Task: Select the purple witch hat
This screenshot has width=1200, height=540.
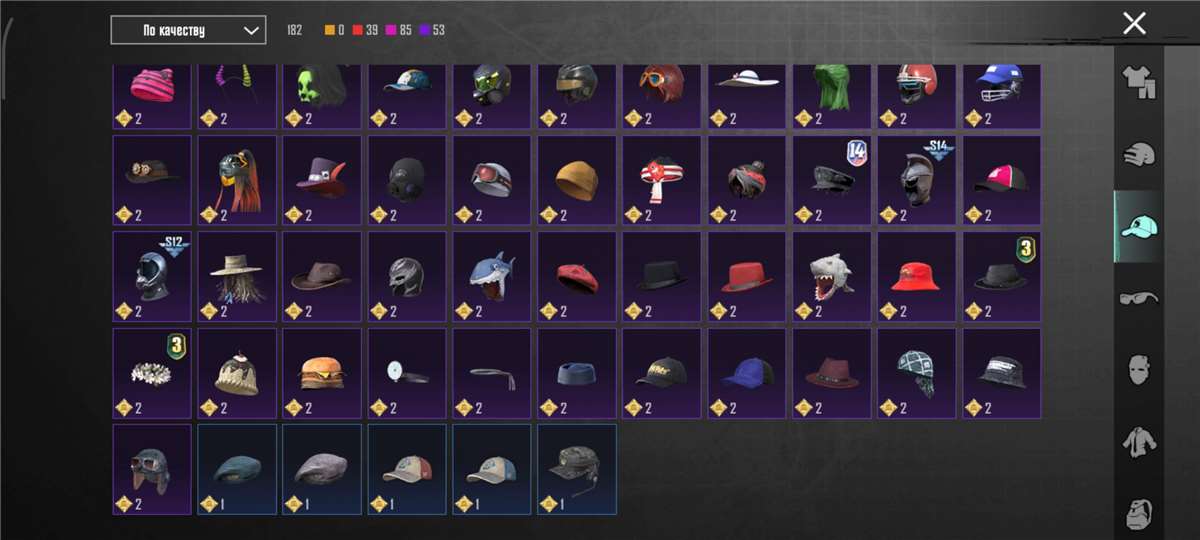Action: 322,181
